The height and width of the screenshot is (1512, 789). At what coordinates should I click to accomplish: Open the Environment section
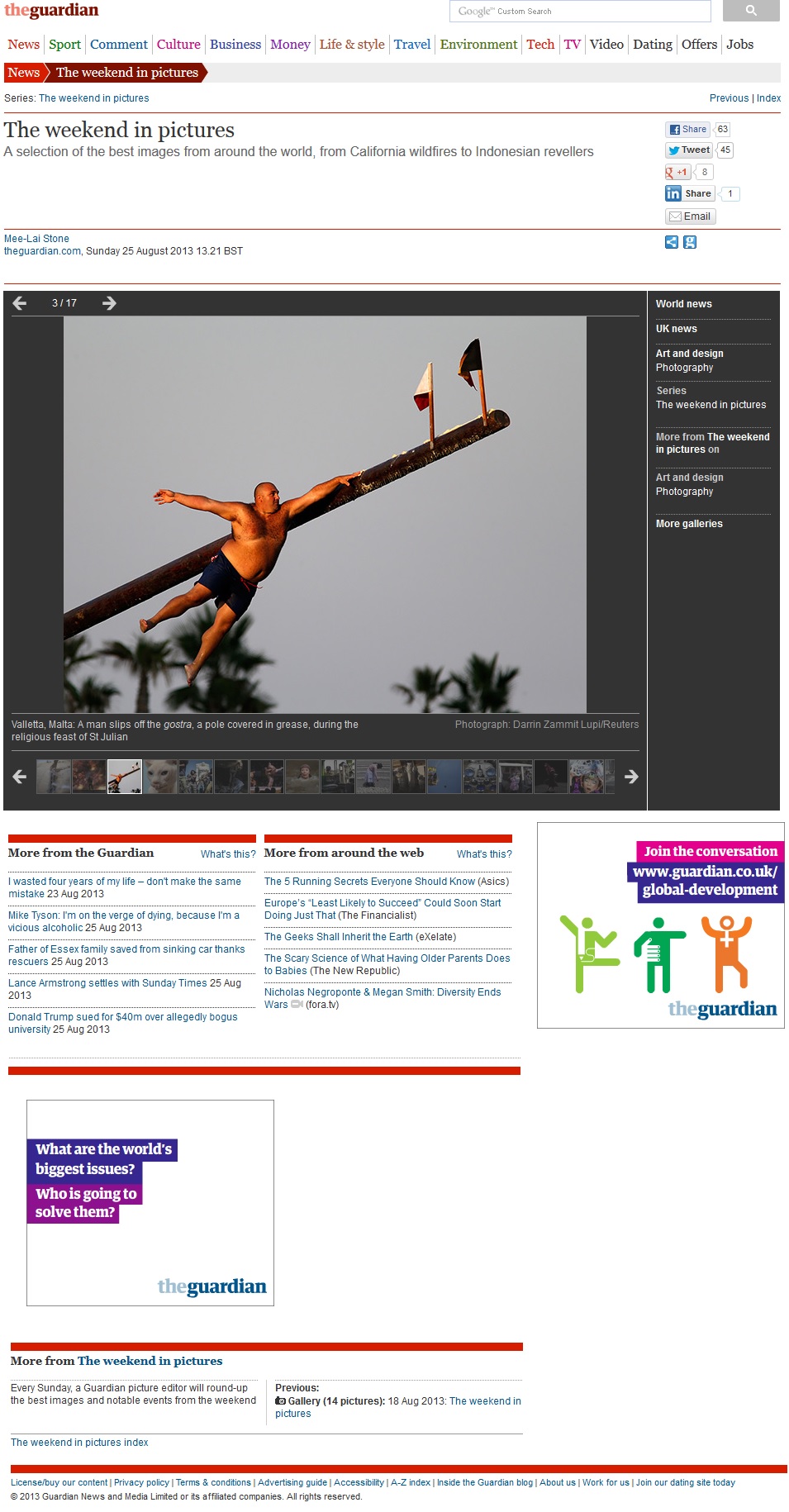(x=478, y=45)
